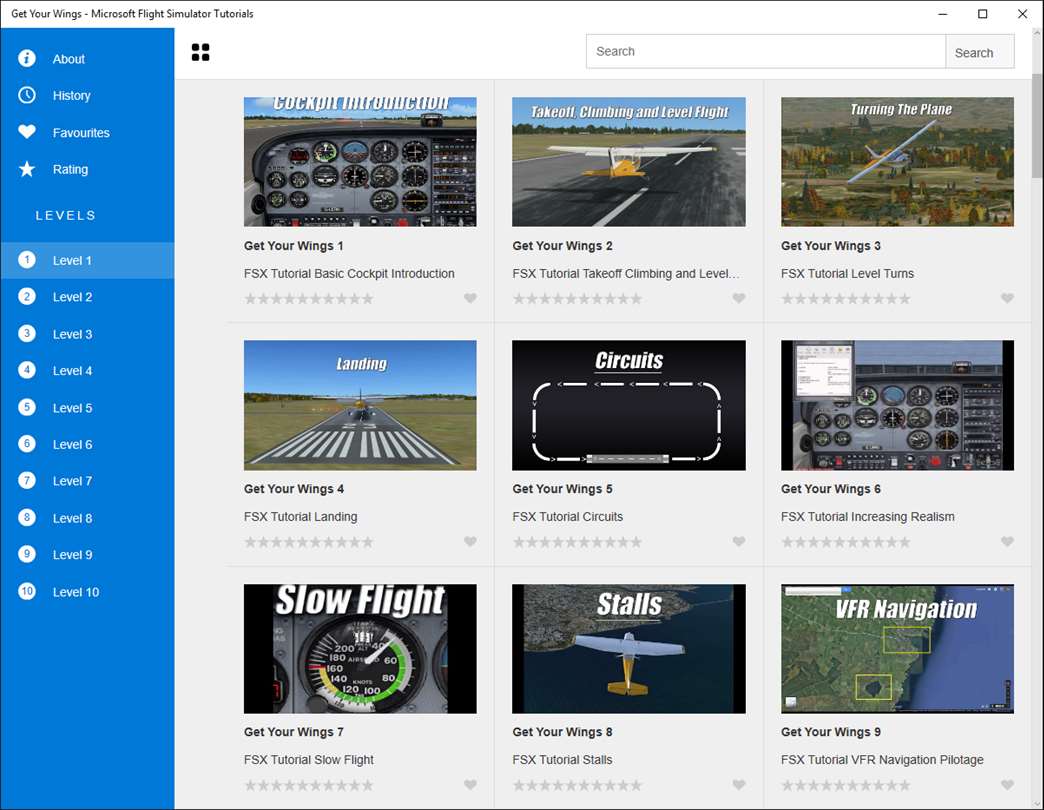Favourite Get Your Wings 8 with heart
Viewport: 1044px width, 810px height.
pos(739,785)
